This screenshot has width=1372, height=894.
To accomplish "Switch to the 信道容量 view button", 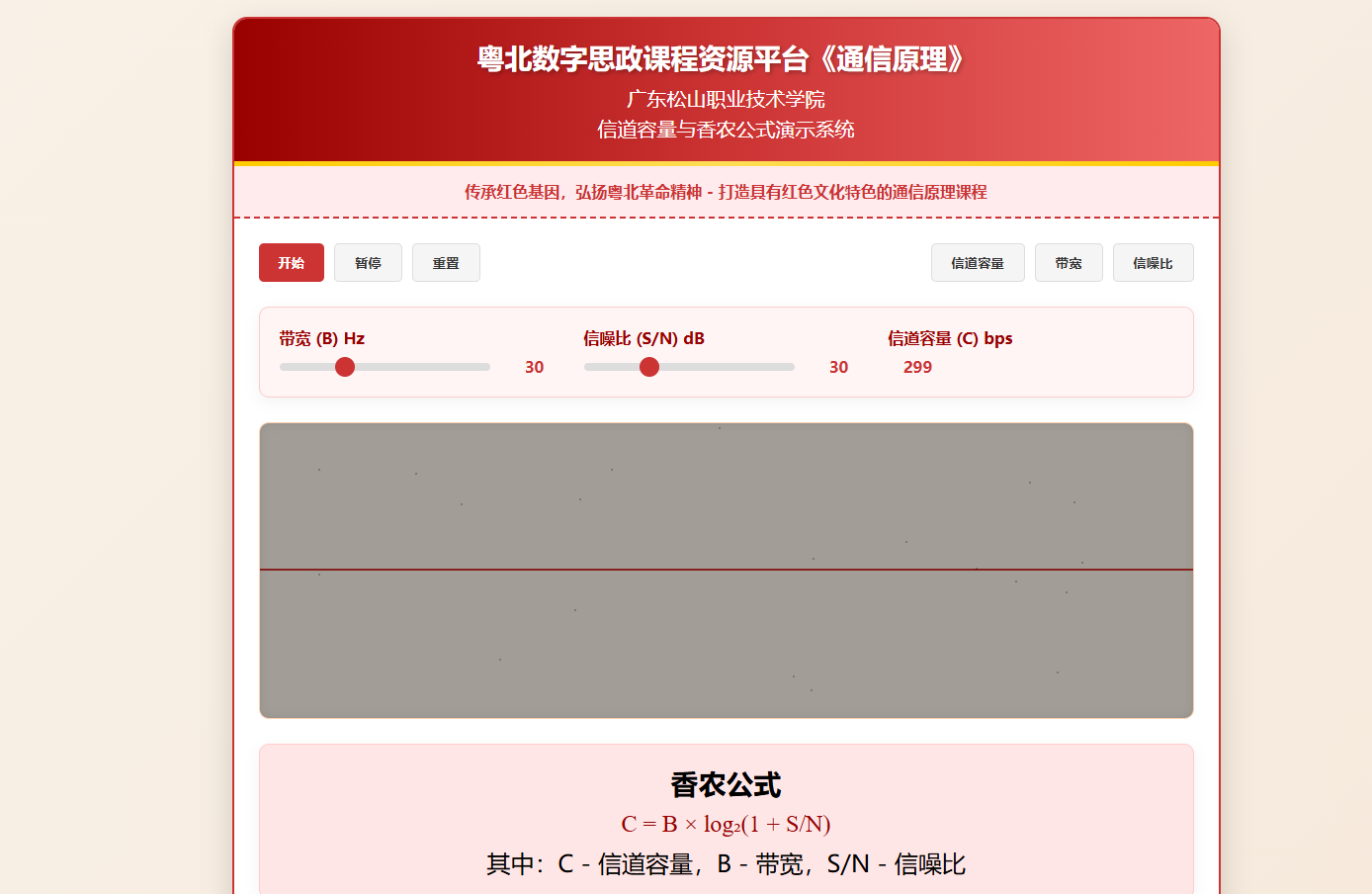I will point(977,263).
